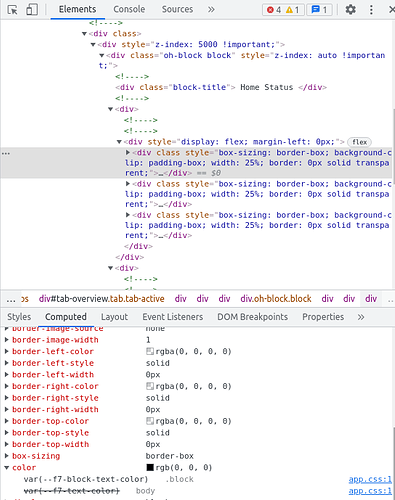The width and height of the screenshot is (395, 500).
Task: Open the DOM Breakpoints tab
Action: (252, 317)
